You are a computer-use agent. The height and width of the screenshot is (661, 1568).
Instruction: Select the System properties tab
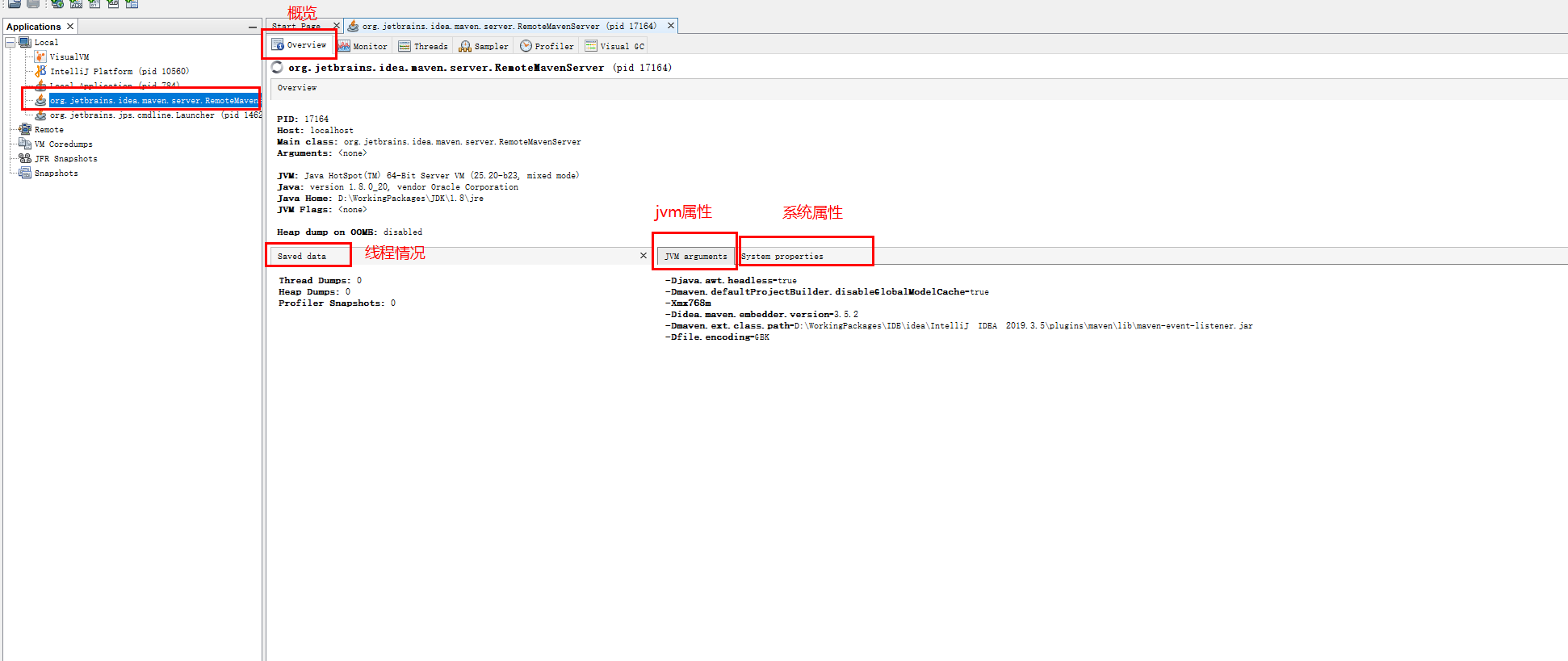(x=782, y=257)
